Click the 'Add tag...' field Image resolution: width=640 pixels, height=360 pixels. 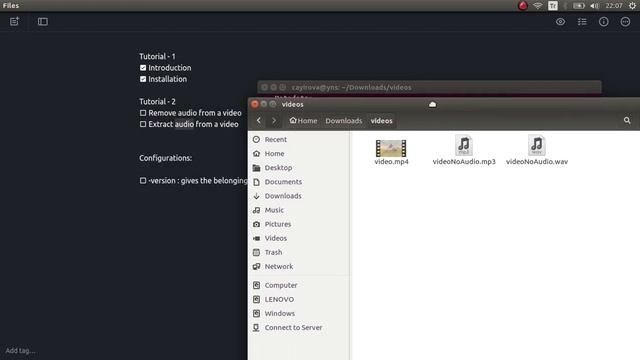point(20,351)
